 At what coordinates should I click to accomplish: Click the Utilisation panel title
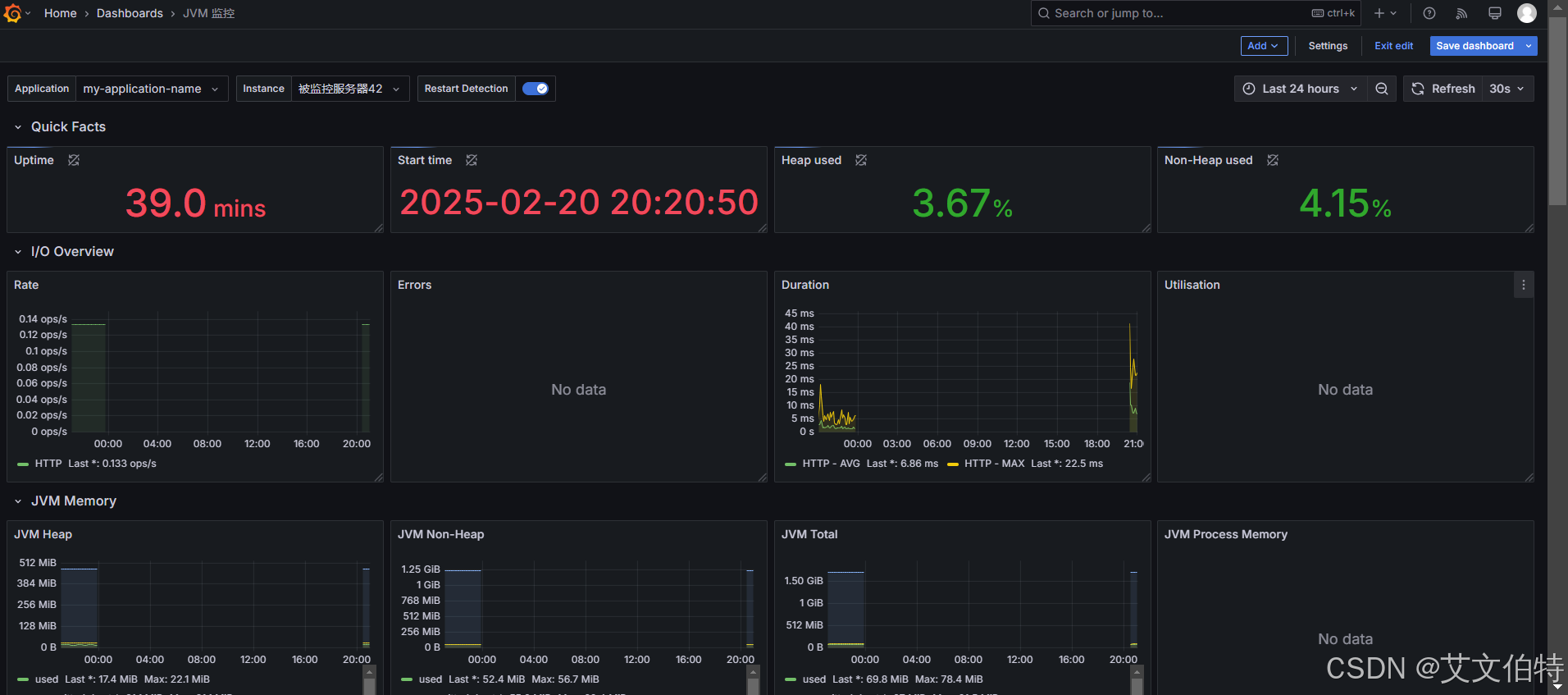(1192, 285)
